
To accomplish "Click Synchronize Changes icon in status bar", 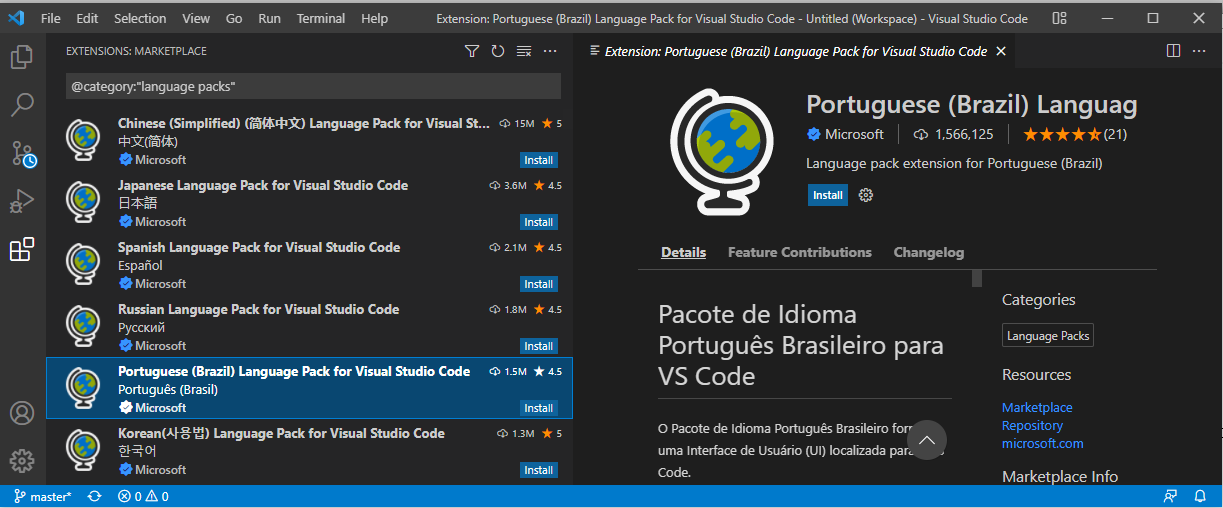I will [x=94, y=496].
